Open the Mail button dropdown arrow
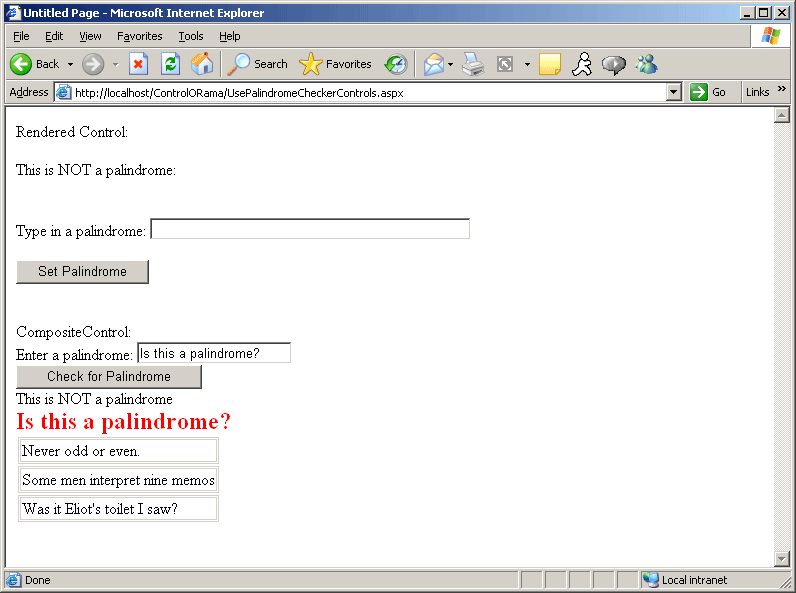 tap(450, 64)
